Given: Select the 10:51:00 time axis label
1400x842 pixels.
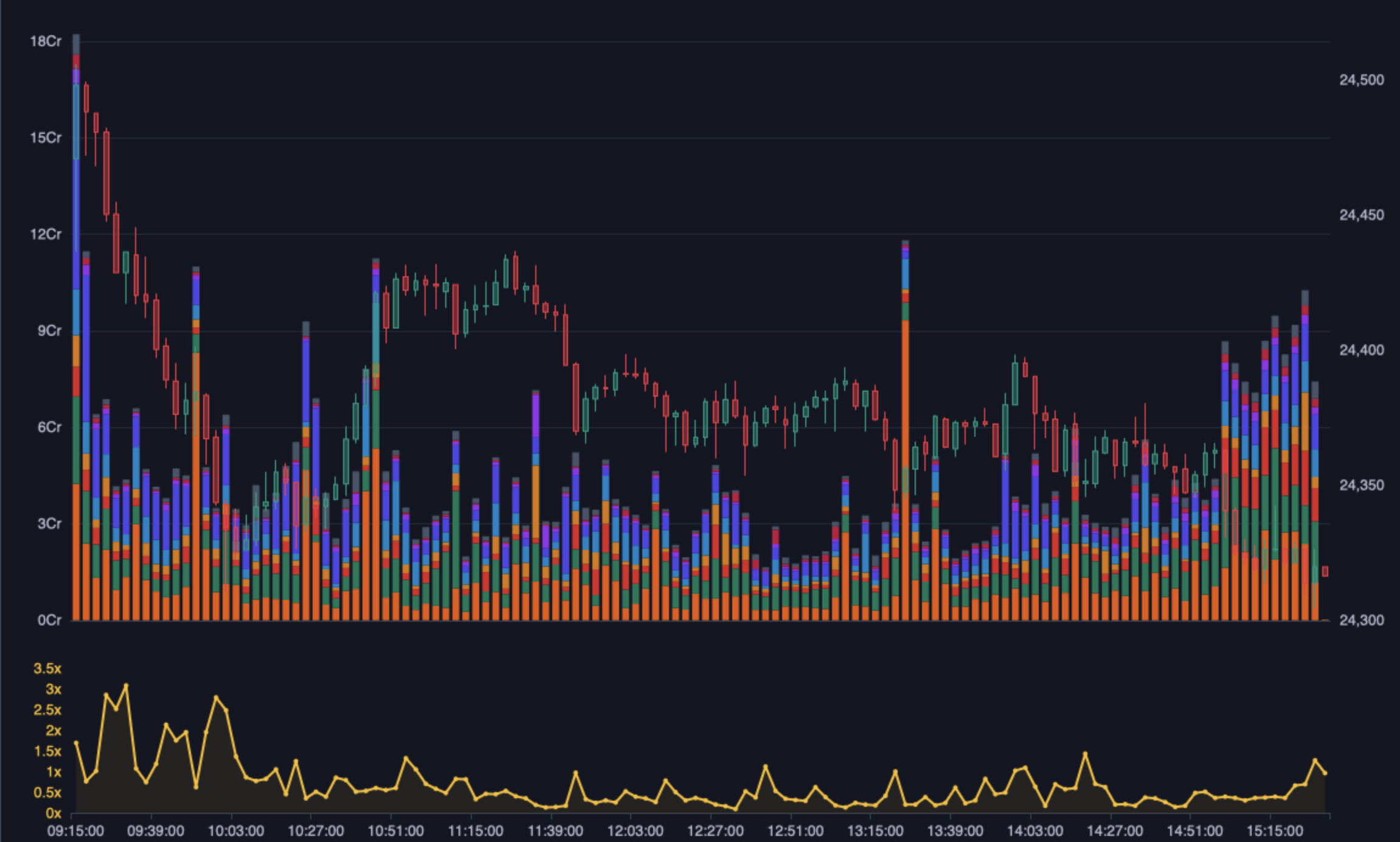Looking at the screenshot, I should click(x=395, y=831).
